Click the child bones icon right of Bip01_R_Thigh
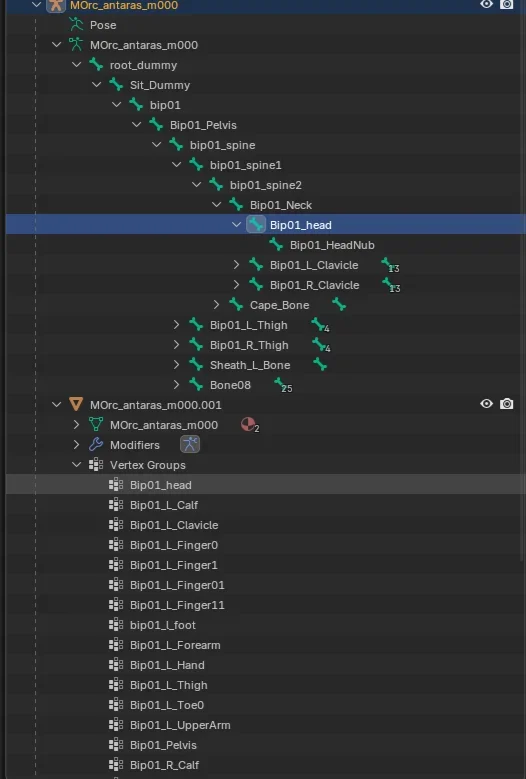The height and width of the screenshot is (779, 526). [321, 345]
